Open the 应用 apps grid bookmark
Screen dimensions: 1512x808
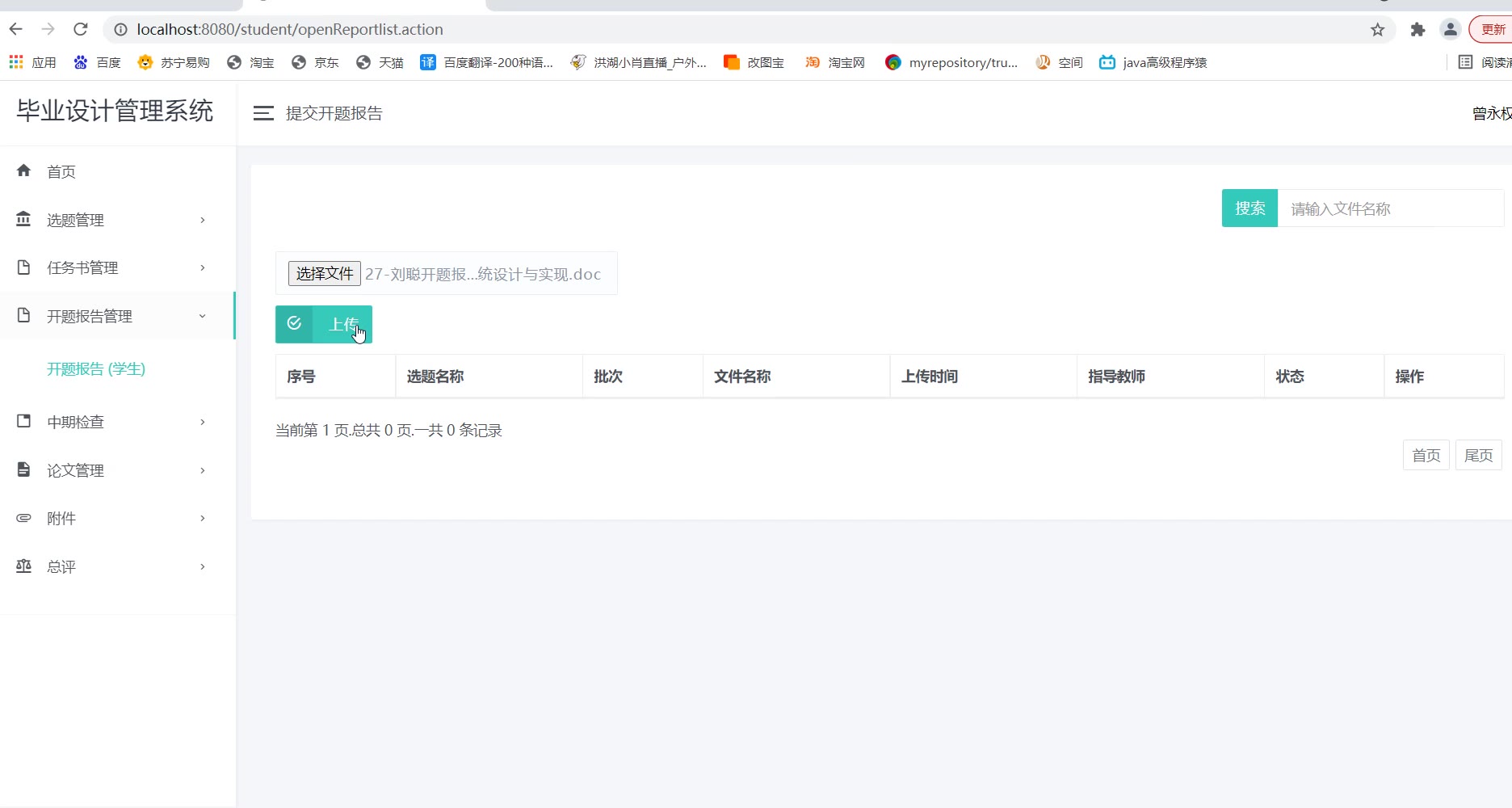click(x=32, y=62)
